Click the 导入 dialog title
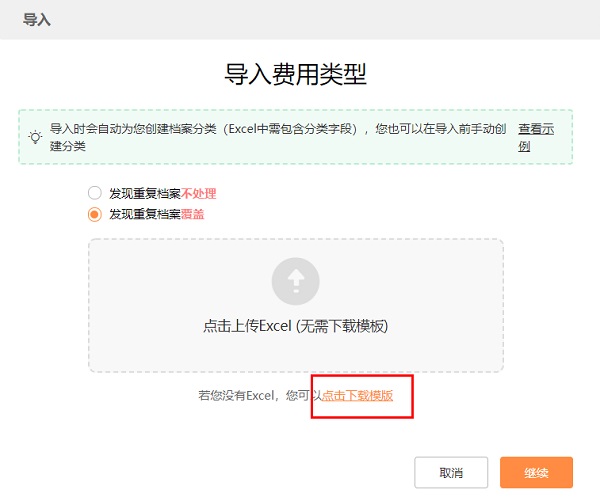Image resolution: width=600 pixels, height=501 pixels. (x=37, y=19)
